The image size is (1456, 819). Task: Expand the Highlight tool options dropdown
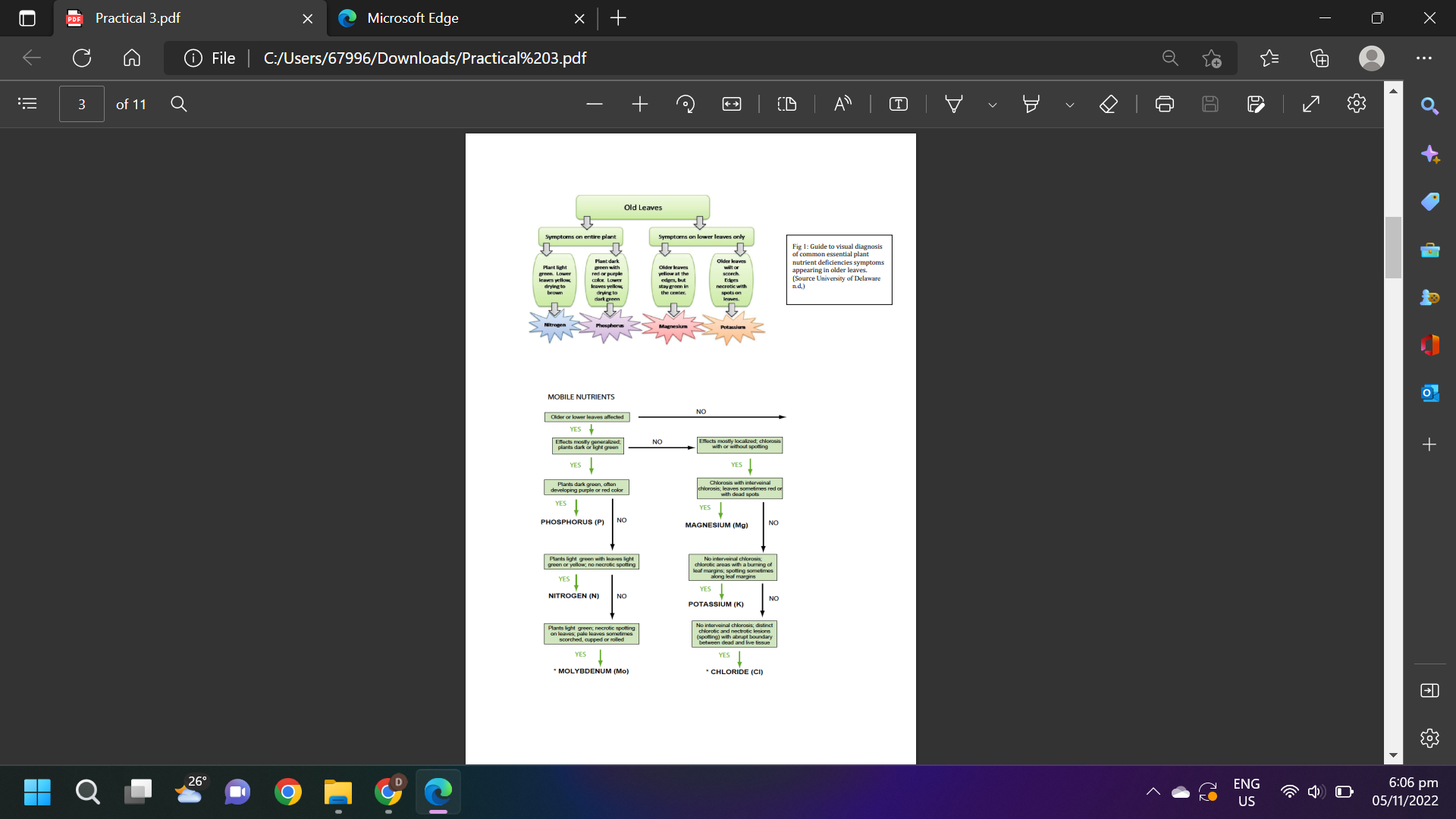(1070, 105)
